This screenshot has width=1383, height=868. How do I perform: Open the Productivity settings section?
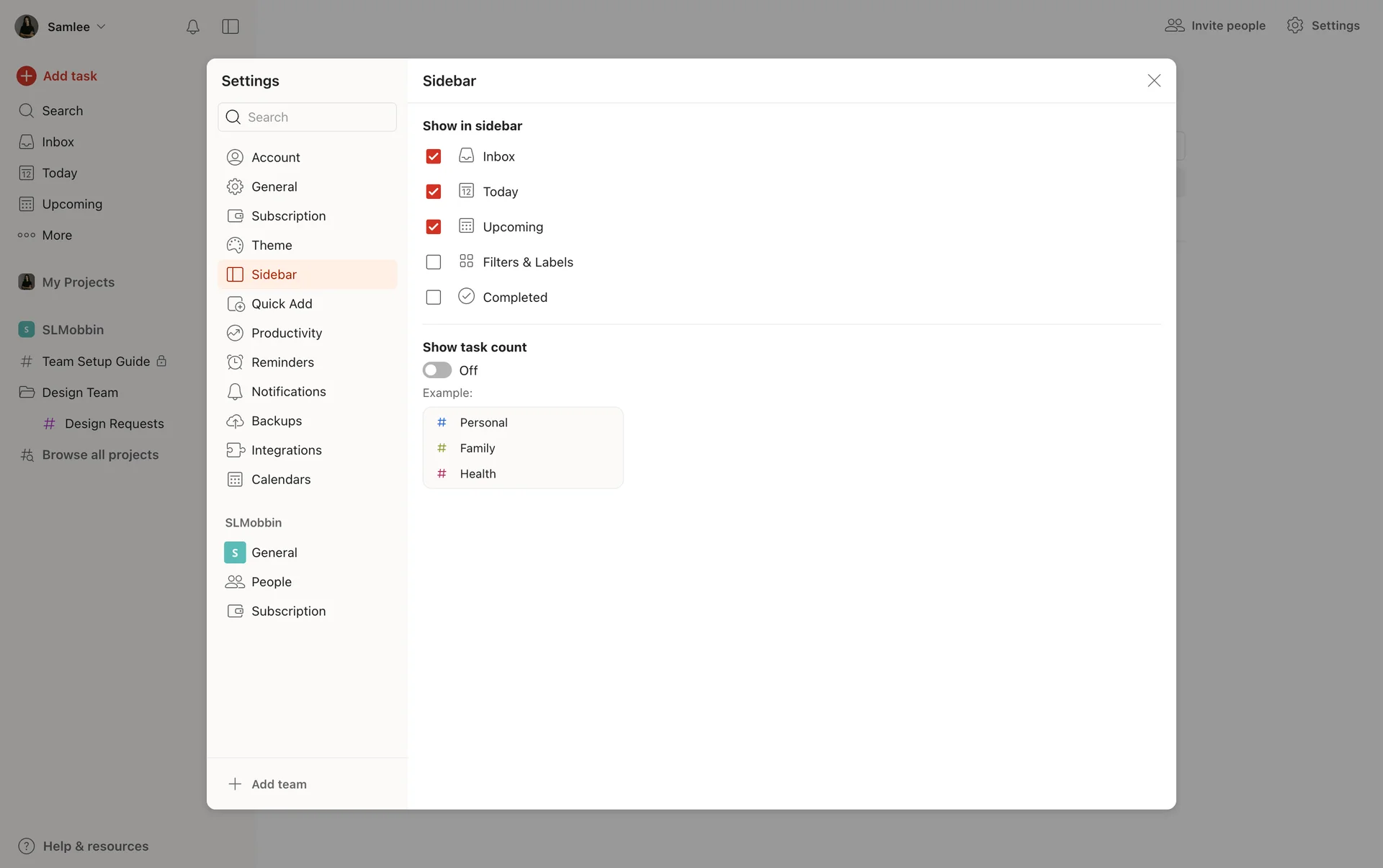(286, 333)
